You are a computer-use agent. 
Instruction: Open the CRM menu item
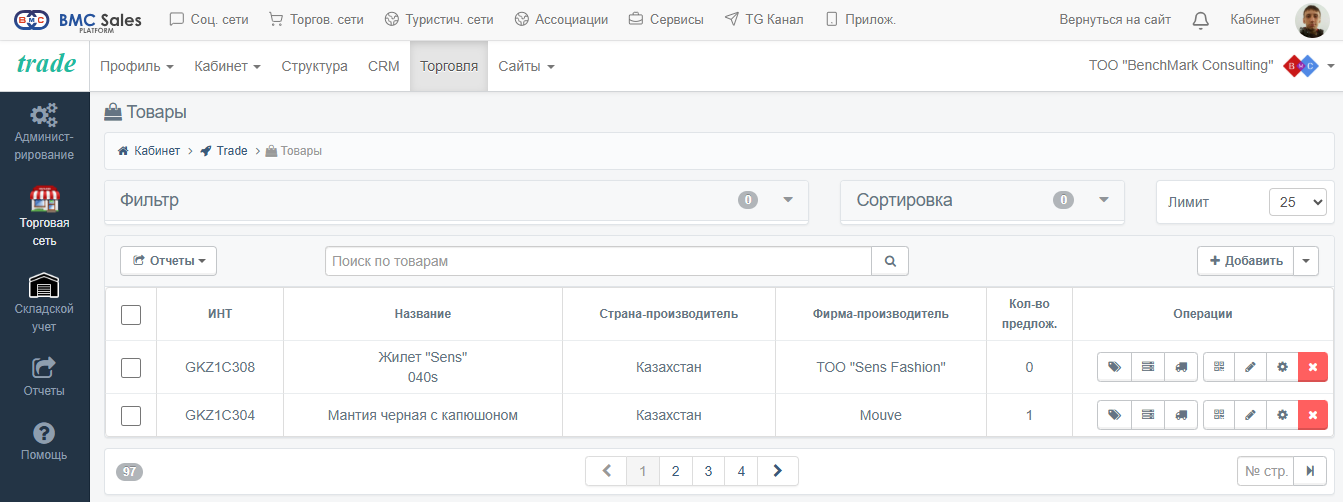(x=384, y=66)
